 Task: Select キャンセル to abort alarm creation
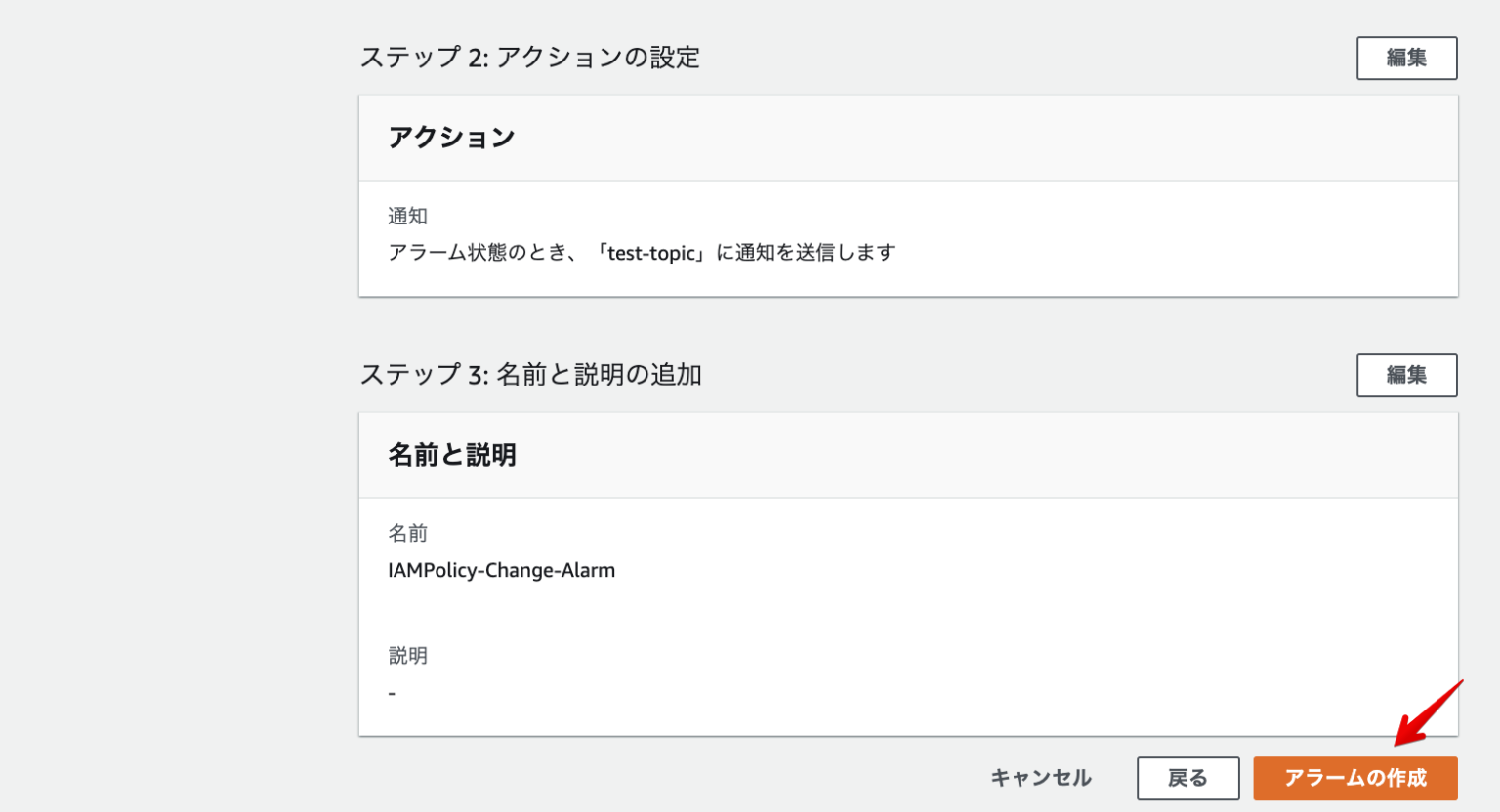point(1041,778)
